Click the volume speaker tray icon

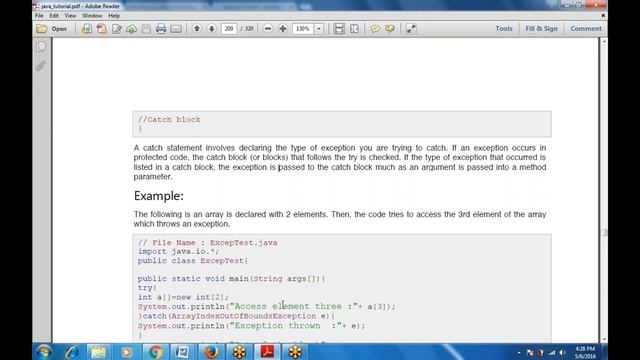point(562,352)
